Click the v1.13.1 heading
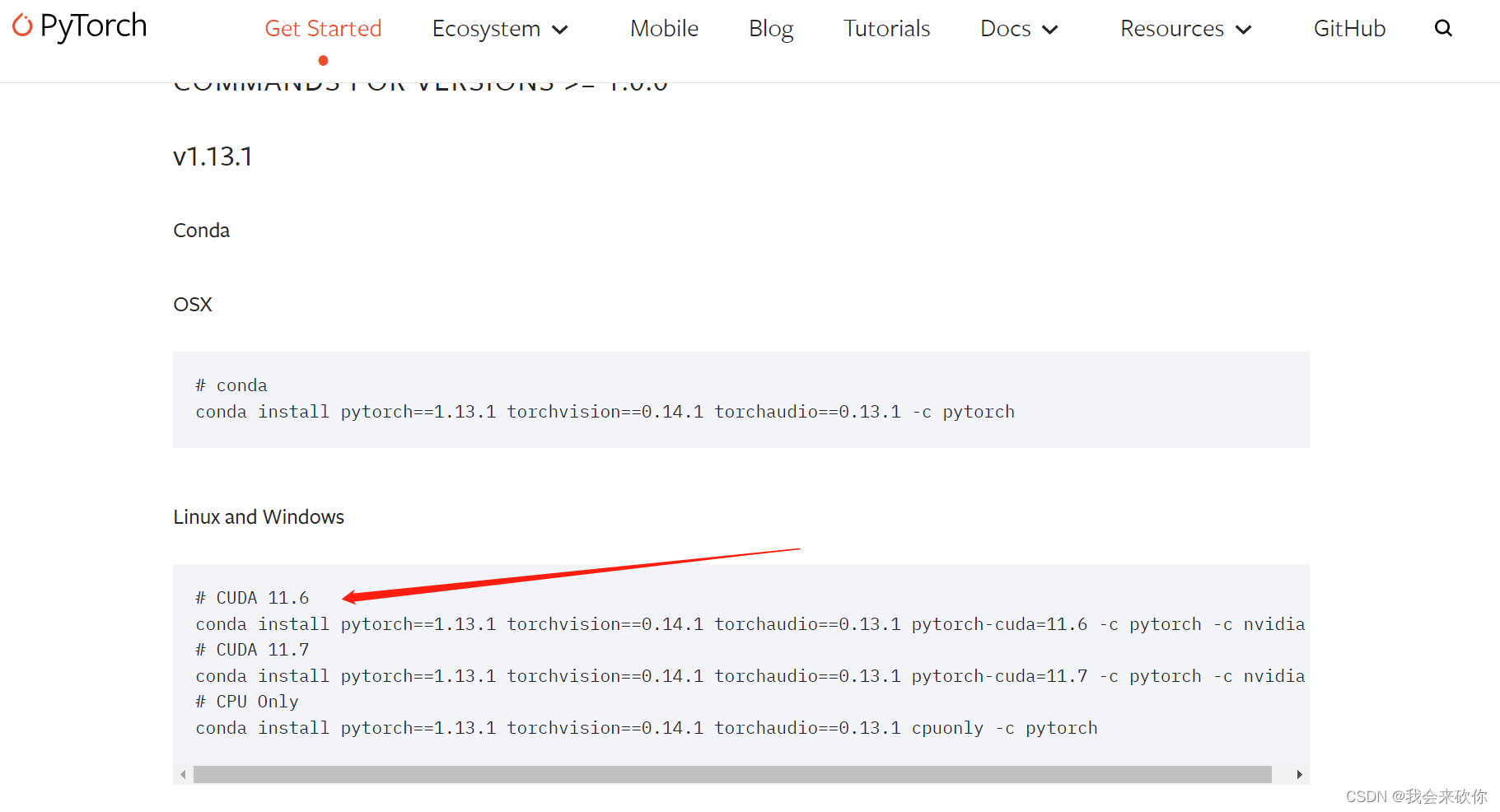Screen dimensions: 1500x812 (x=213, y=156)
